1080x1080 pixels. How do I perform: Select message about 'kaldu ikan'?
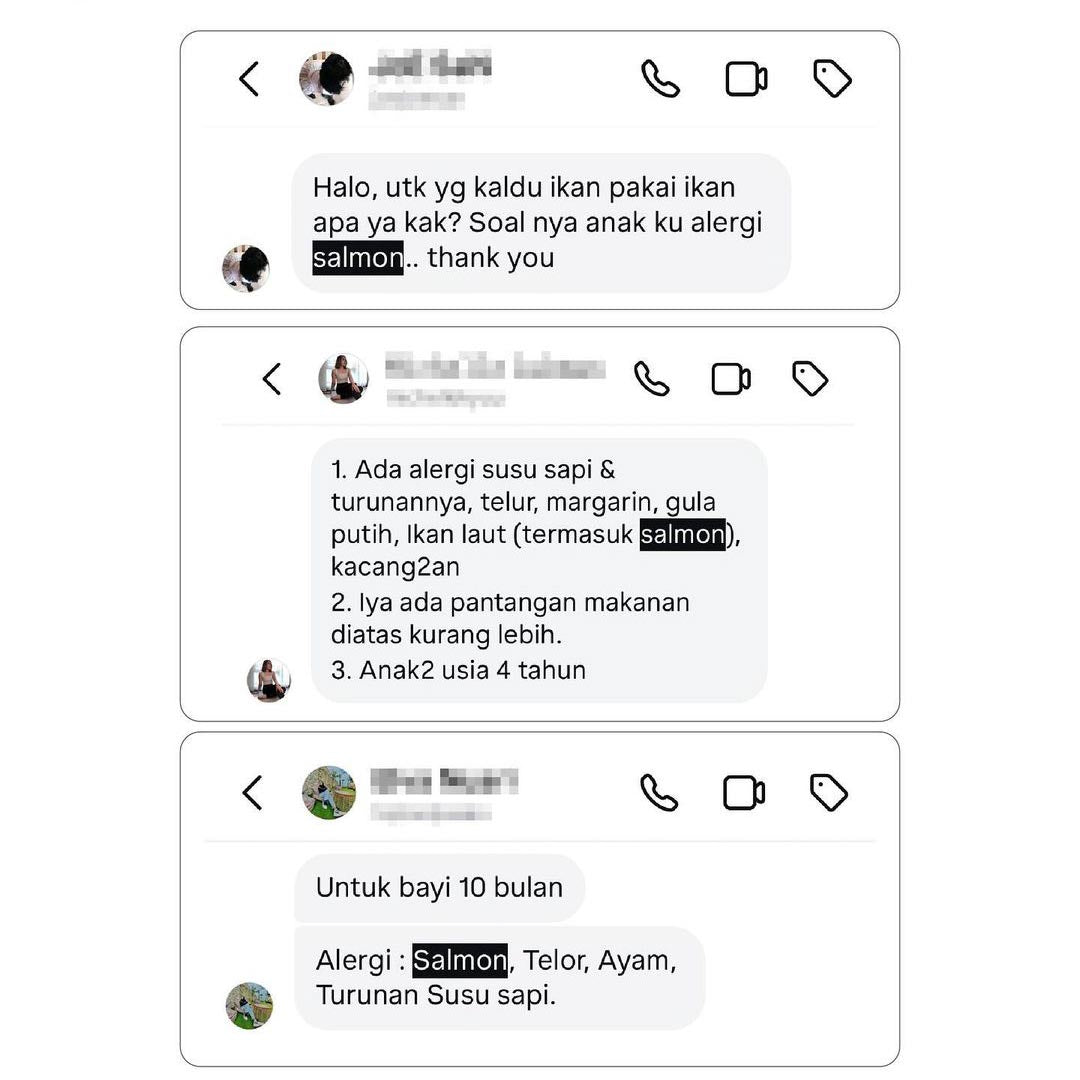tap(541, 223)
